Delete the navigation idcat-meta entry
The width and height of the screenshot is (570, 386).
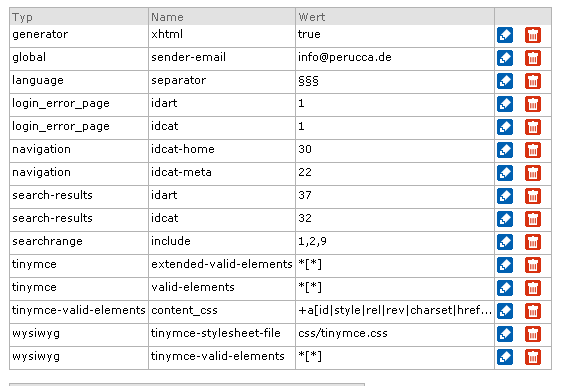(x=533, y=173)
